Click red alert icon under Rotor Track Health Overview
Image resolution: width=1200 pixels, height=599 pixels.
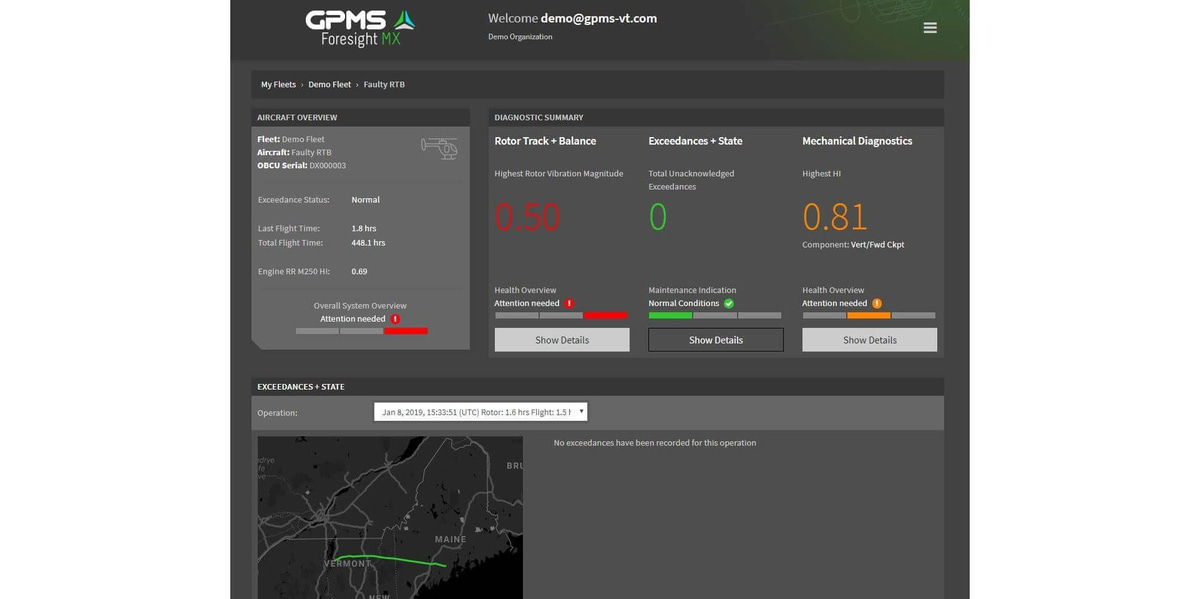click(x=569, y=303)
